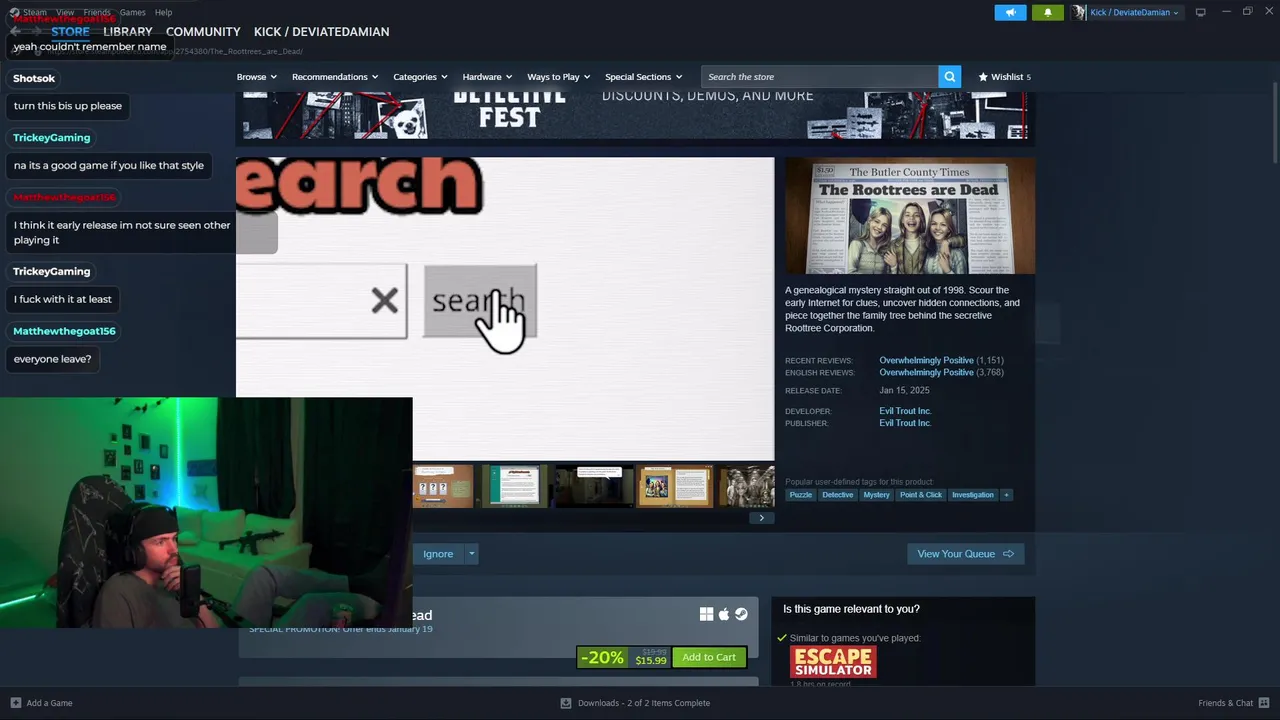Select the dark room speech-bubble thumbnail
Viewport: 1280px width, 720px height.
coord(595,487)
